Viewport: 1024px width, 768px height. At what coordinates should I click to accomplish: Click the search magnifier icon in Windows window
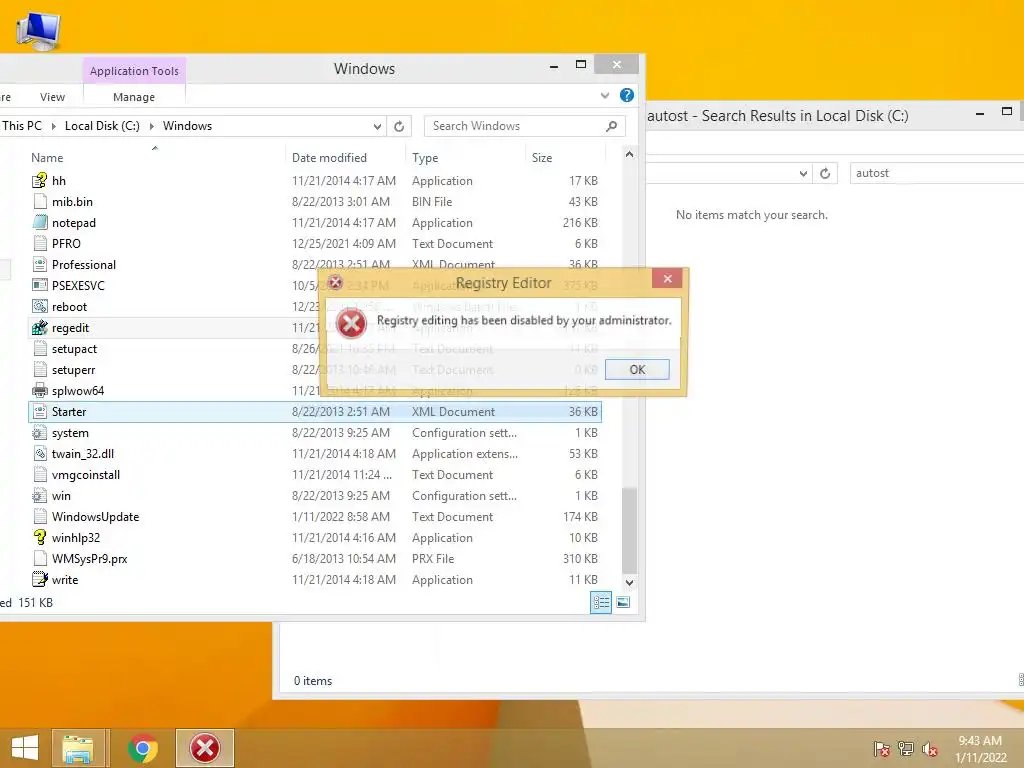coord(611,126)
